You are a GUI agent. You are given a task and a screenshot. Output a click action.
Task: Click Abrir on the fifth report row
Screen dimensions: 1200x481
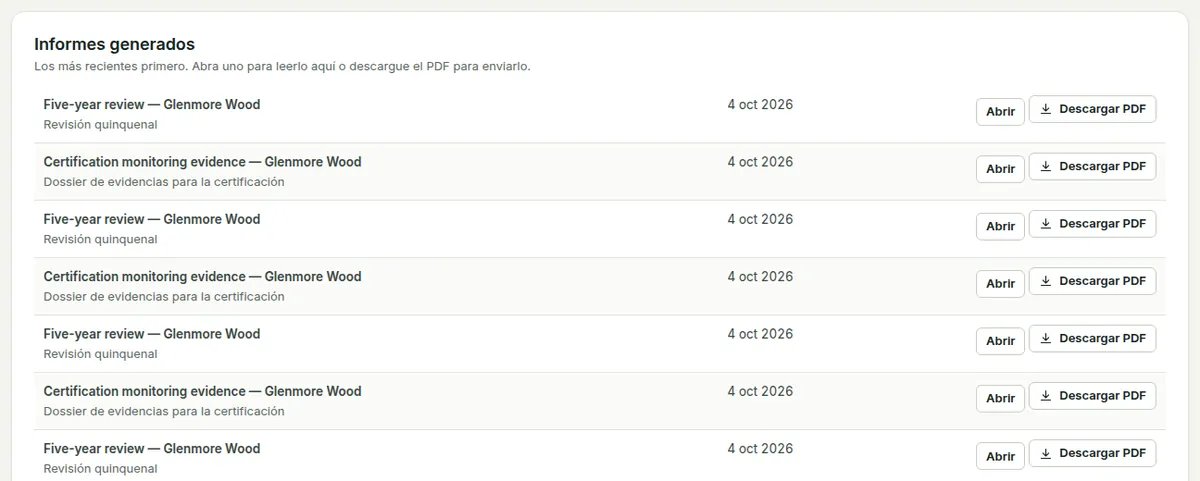click(x=1000, y=341)
